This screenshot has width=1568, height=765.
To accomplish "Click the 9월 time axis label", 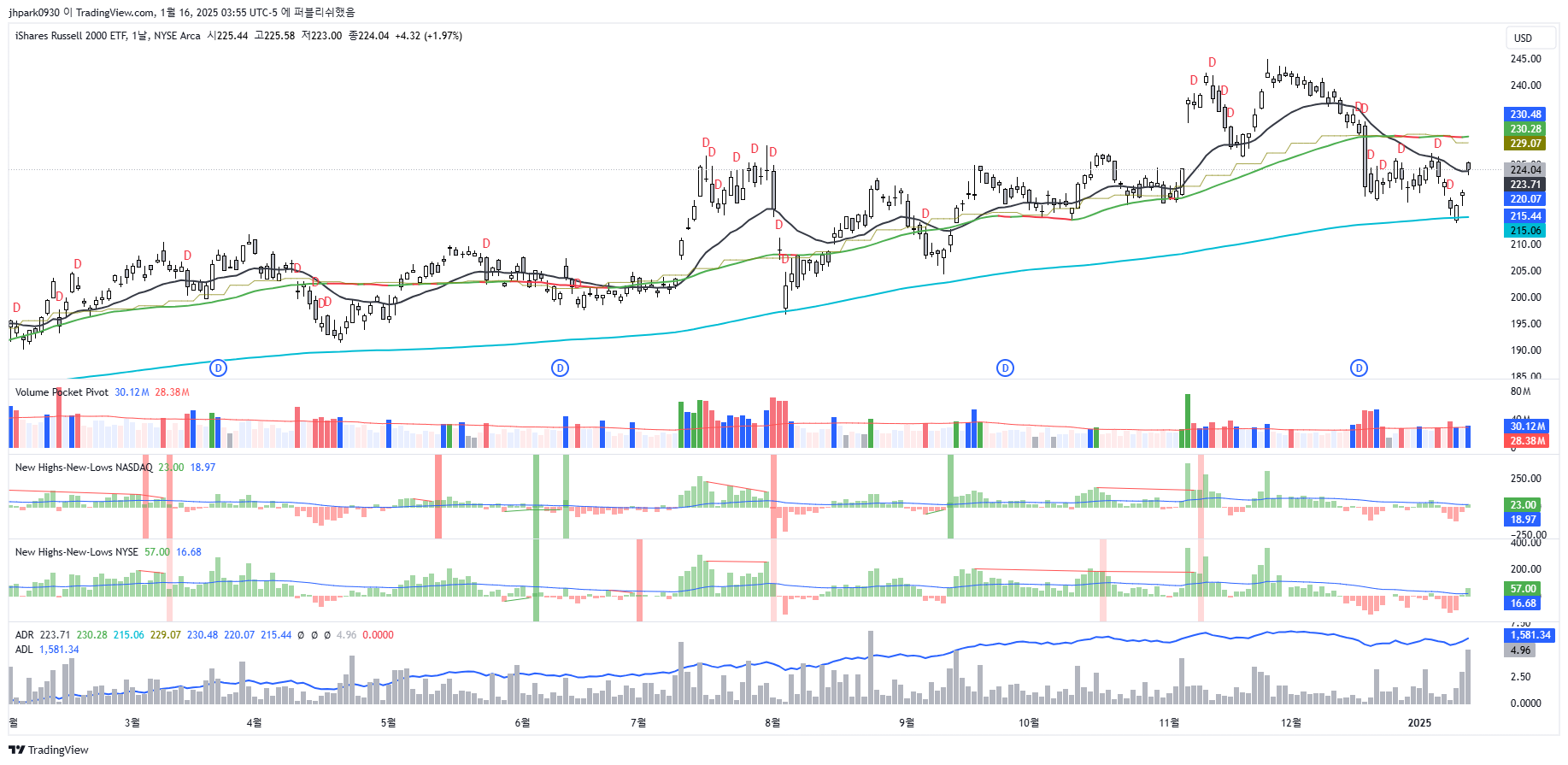I will pos(907,723).
